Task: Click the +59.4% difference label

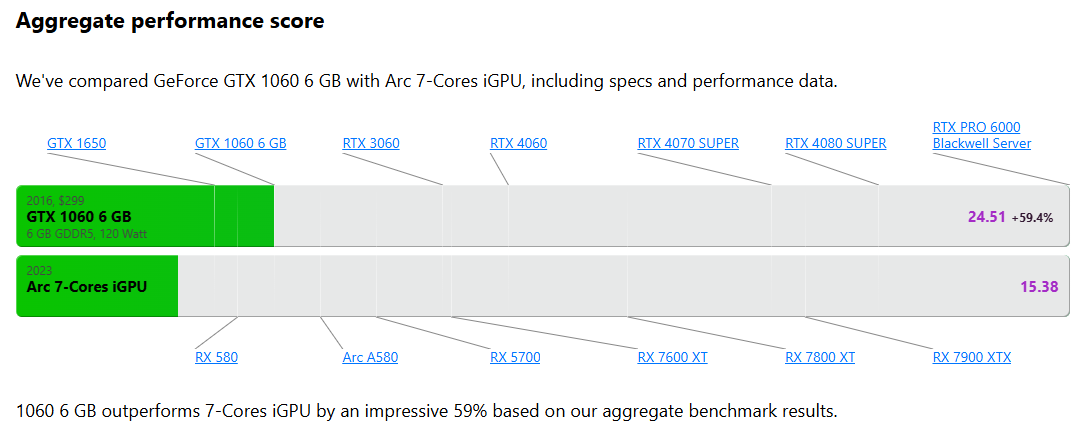Action: point(1032,218)
